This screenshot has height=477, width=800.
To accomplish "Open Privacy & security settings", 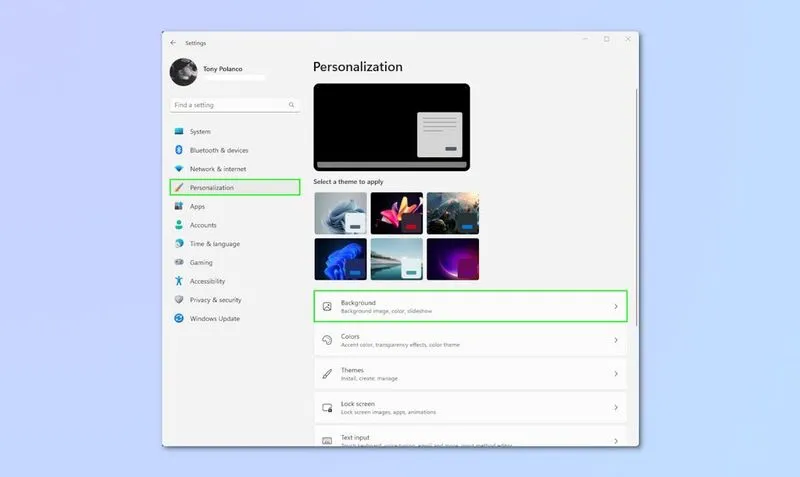I will pyautogui.click(x=235, y=299).
